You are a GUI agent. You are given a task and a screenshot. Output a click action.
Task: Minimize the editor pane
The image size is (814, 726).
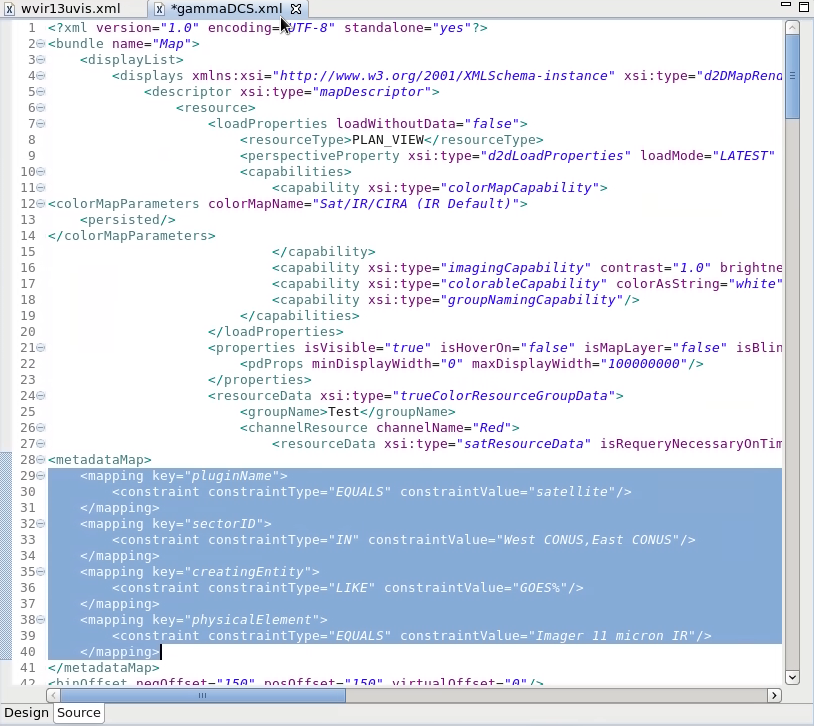pos(786,5)
